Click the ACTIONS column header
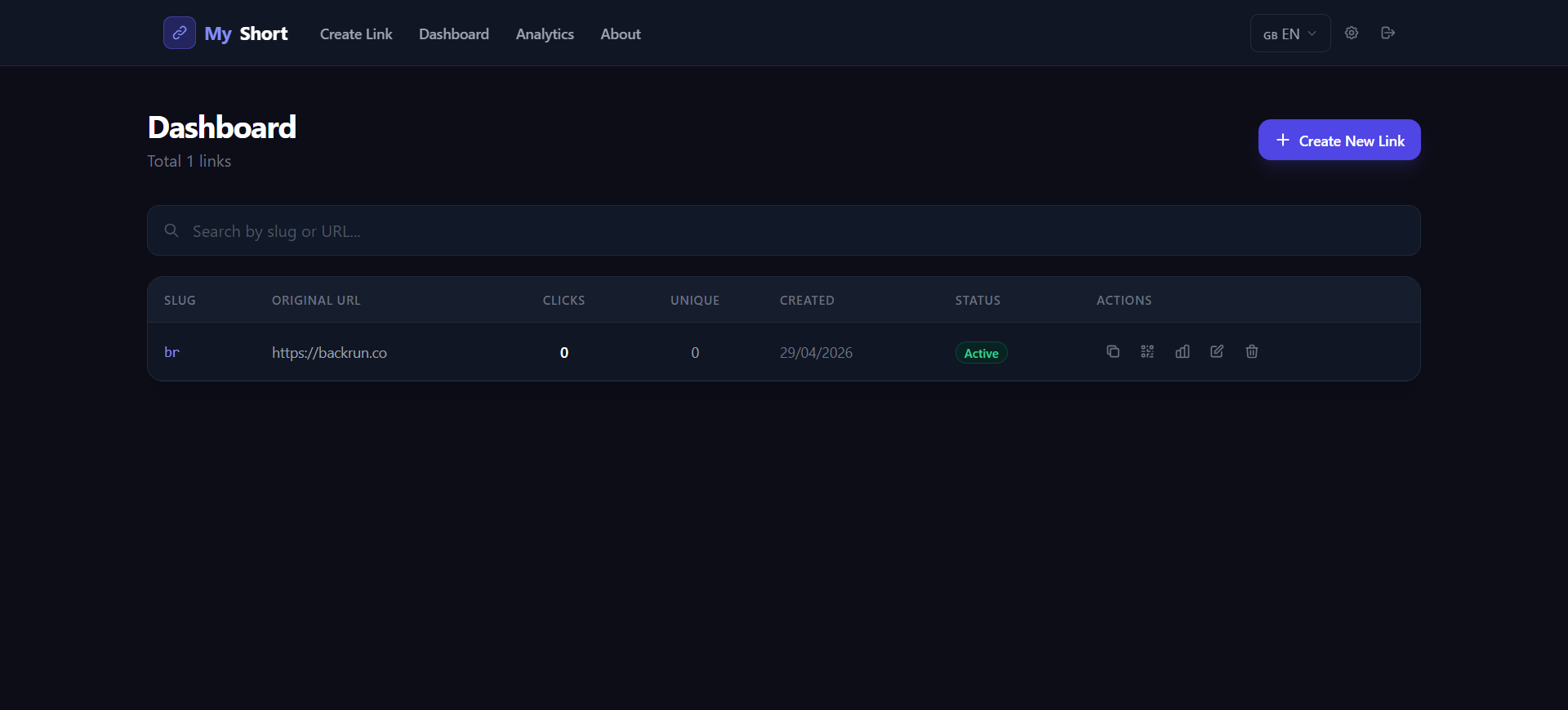 [x=1124, y=300]
